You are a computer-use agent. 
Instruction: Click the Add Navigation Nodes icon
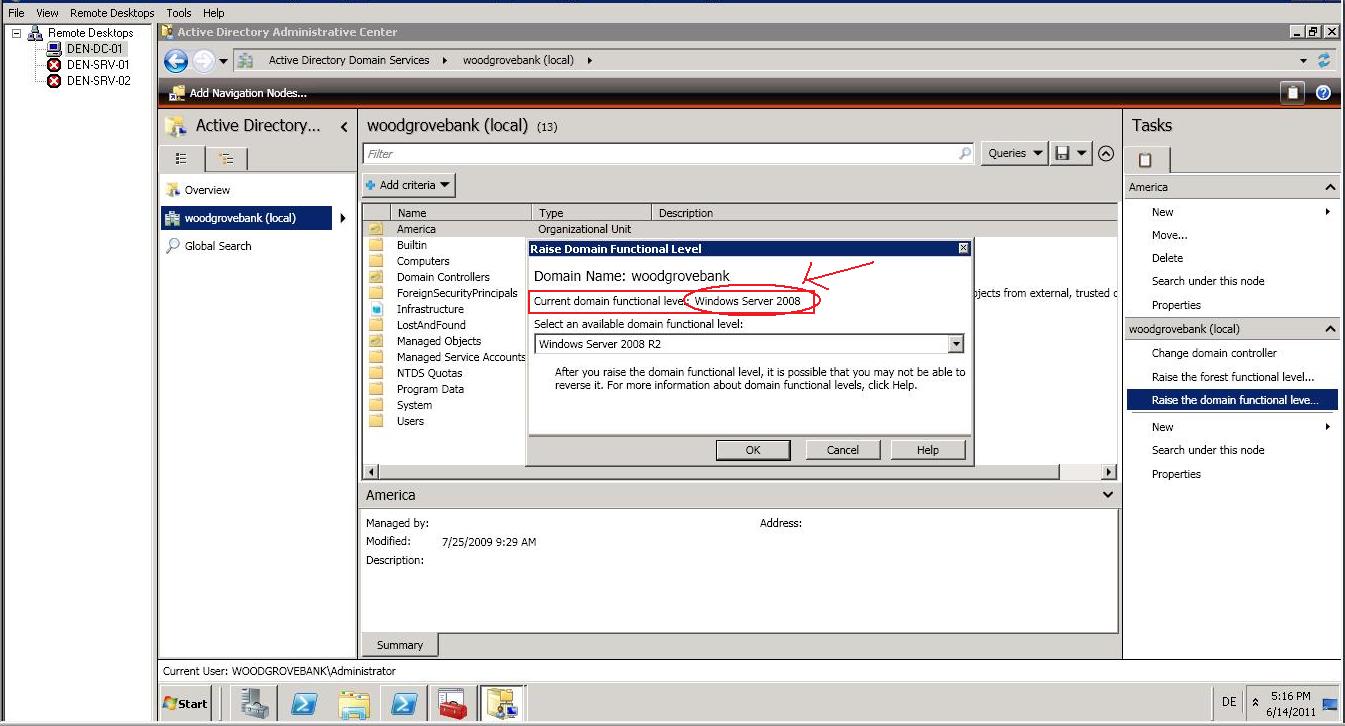177,93
